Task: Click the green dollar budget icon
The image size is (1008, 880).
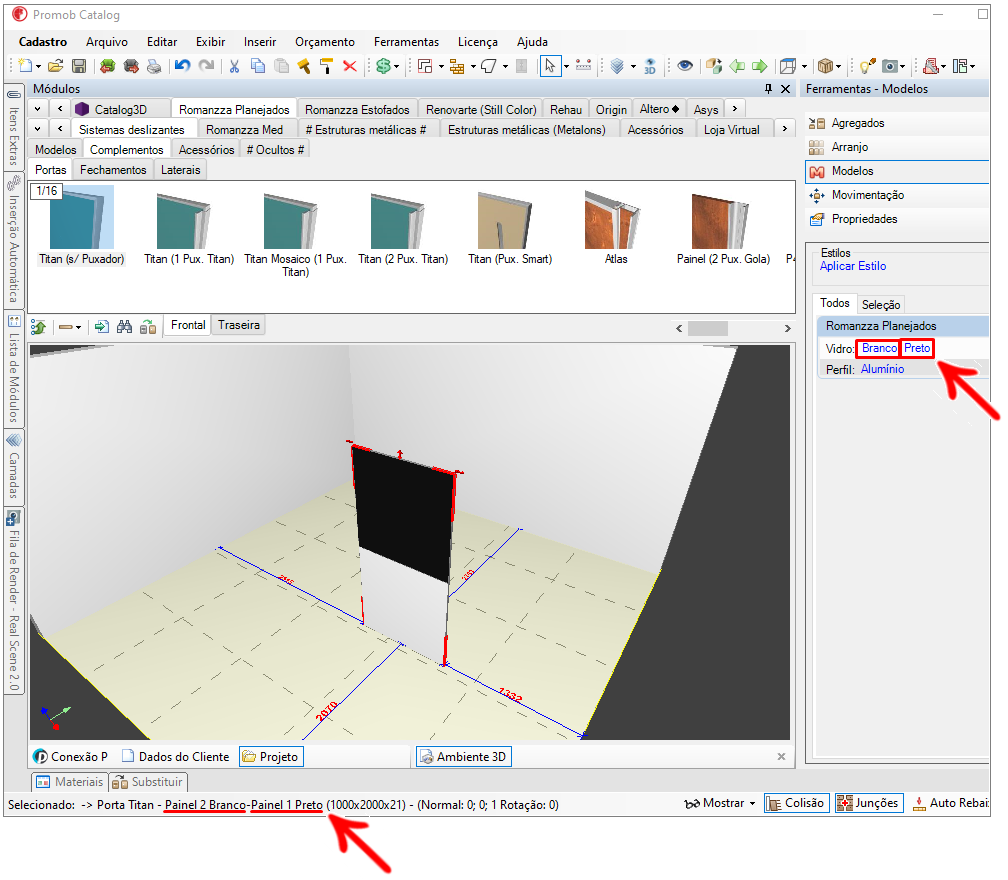Action: tap(383, 66)
